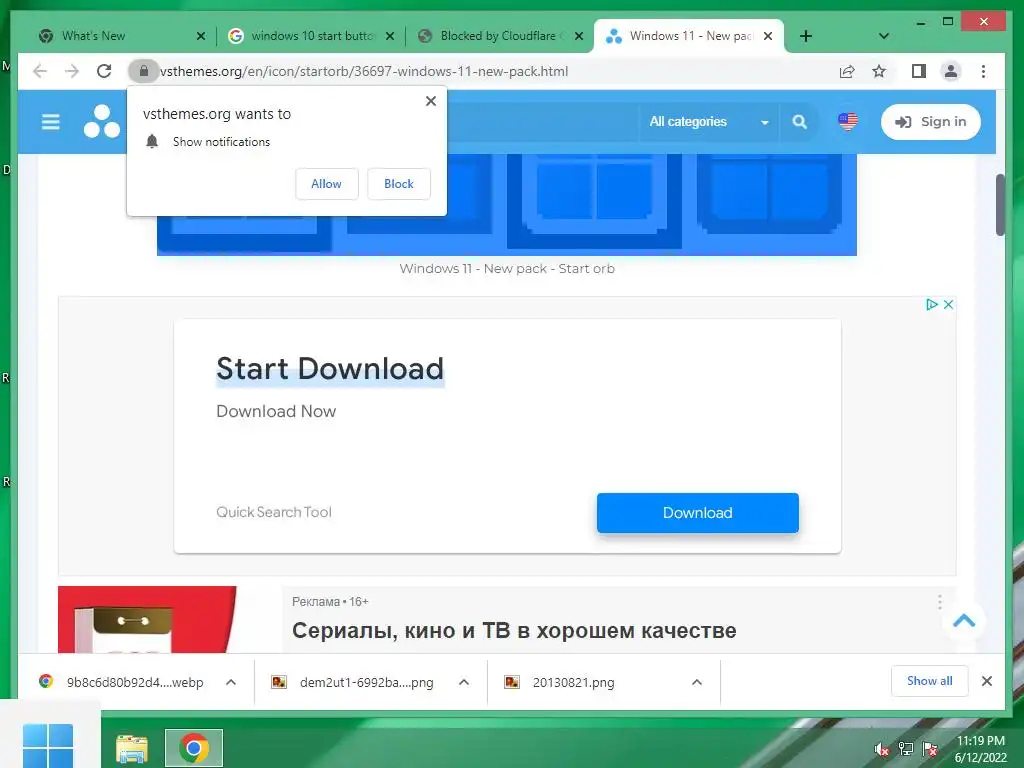1024x768 pixels.
Task: Click the Download Now ad text
Action: pyautogui.click(x=276, y=411)
